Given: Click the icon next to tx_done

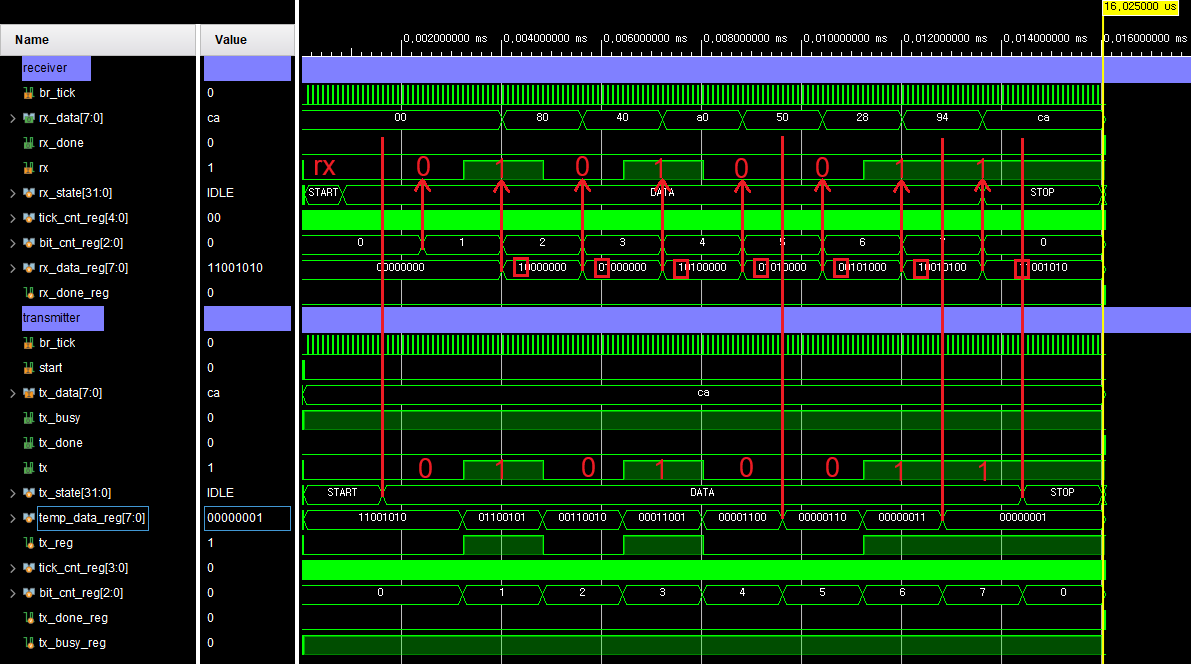Looking at the screenshot, I should [x=29, y=443].
